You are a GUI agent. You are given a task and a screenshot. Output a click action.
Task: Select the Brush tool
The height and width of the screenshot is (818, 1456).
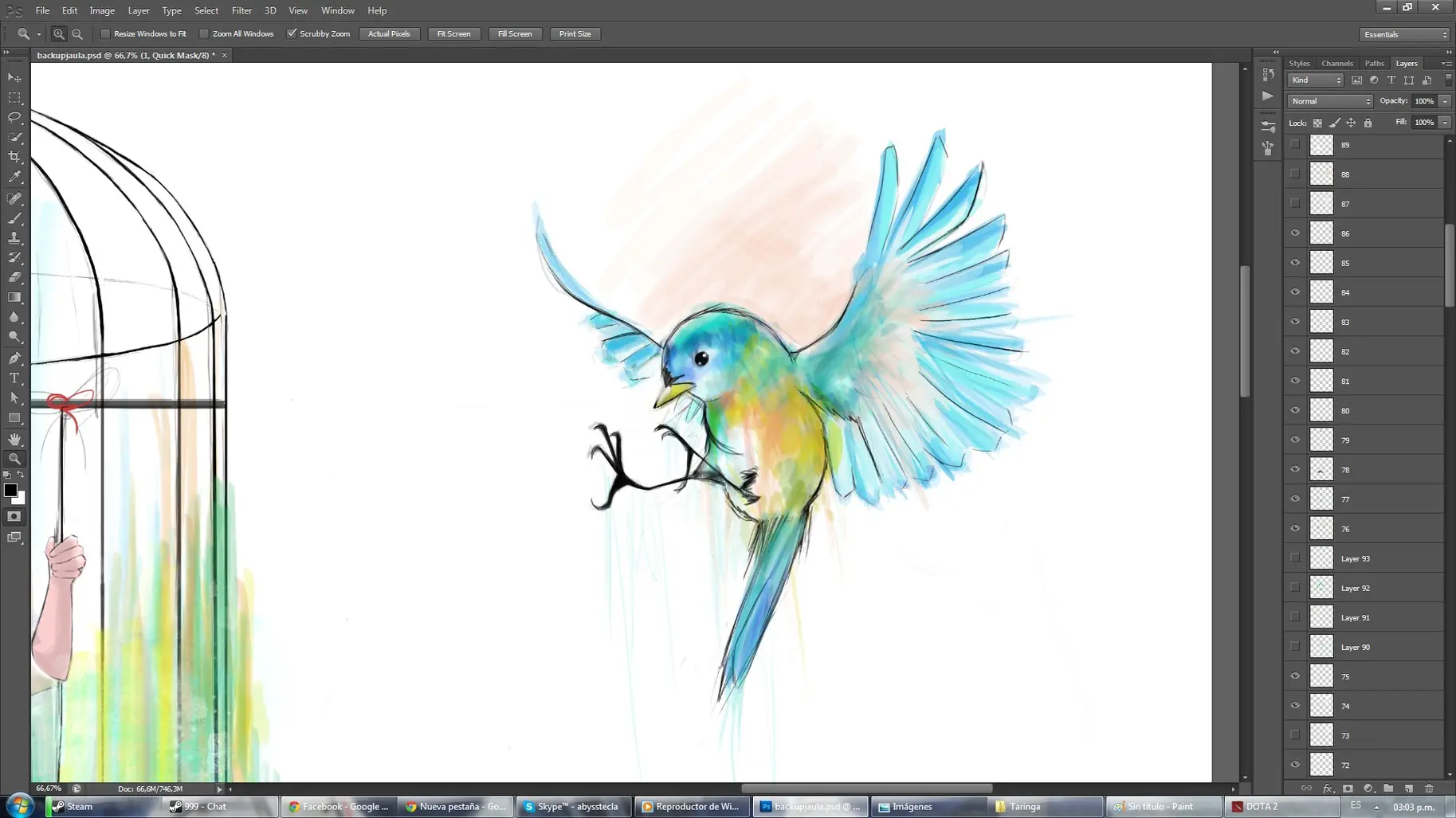pos(14,218)
